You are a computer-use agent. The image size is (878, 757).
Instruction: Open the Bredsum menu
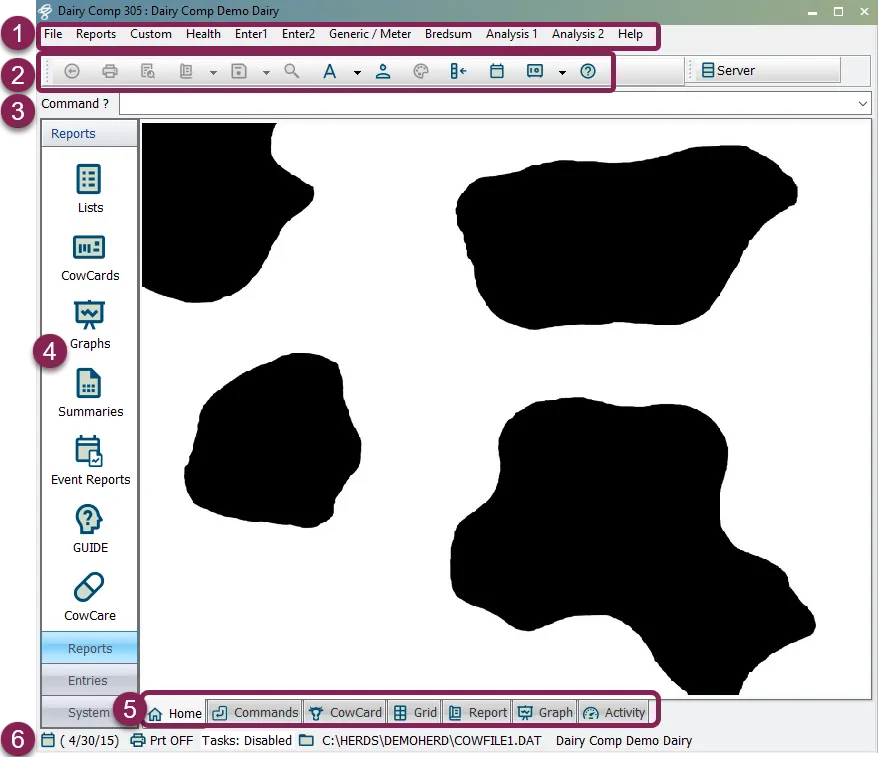click(x=448, y=34)
